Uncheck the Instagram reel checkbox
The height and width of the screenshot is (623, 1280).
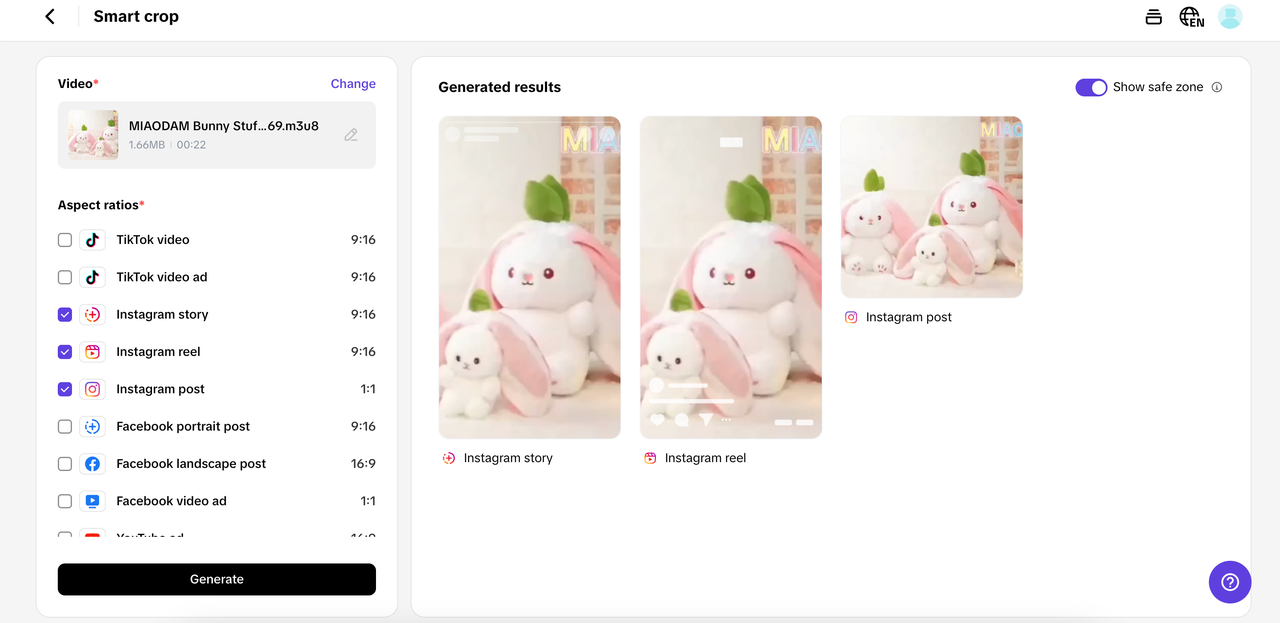64,351
